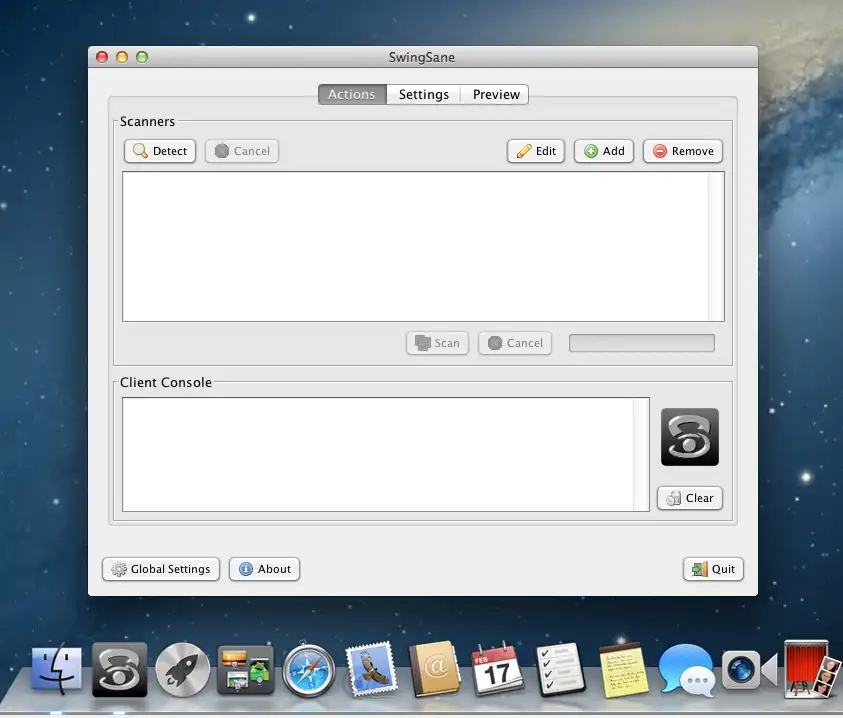Open Reminders checklist icon in Dock
The width and height of the screenshot is (843, 718).
[x=561, y=670]
